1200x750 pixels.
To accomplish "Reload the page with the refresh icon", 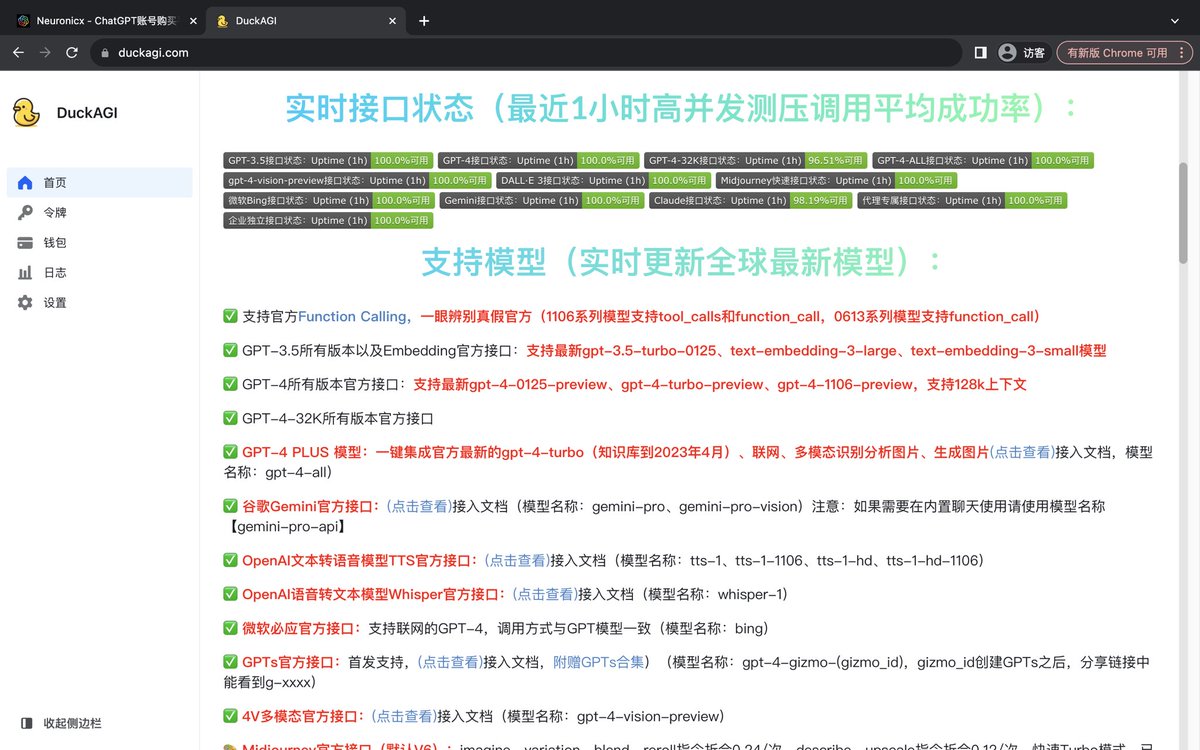I will coord(72,53).
